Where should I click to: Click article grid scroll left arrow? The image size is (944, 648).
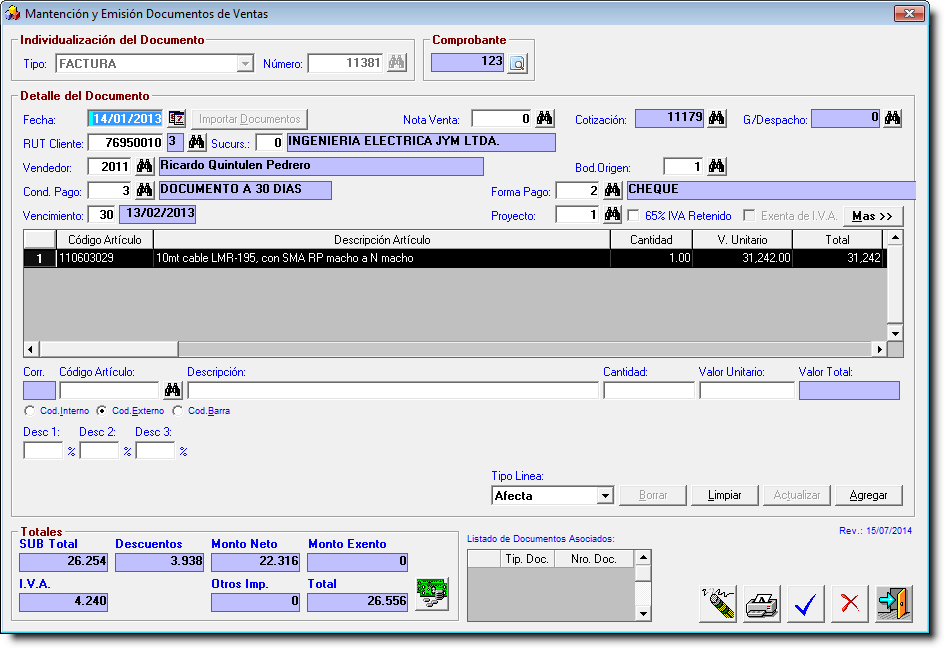pyautogui.click(x=31, y=349)
